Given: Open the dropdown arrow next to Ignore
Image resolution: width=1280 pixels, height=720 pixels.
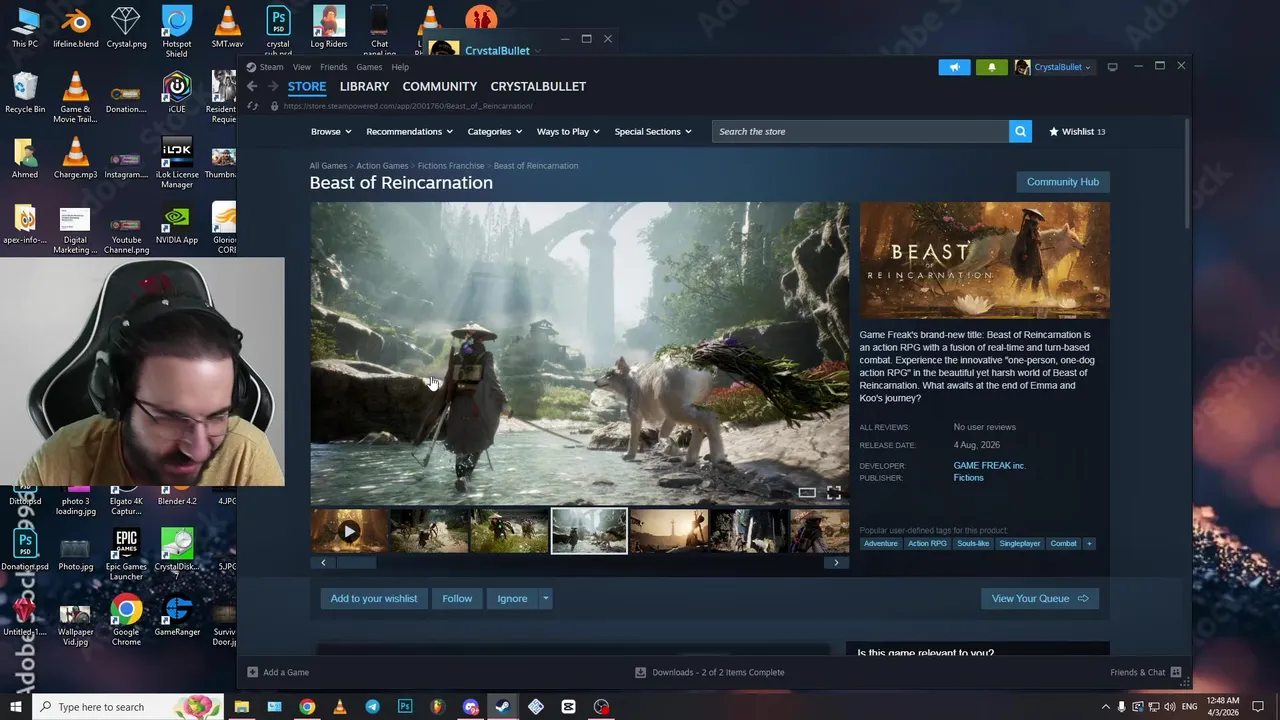Looking at the screenshot, I should coord(545,598).
